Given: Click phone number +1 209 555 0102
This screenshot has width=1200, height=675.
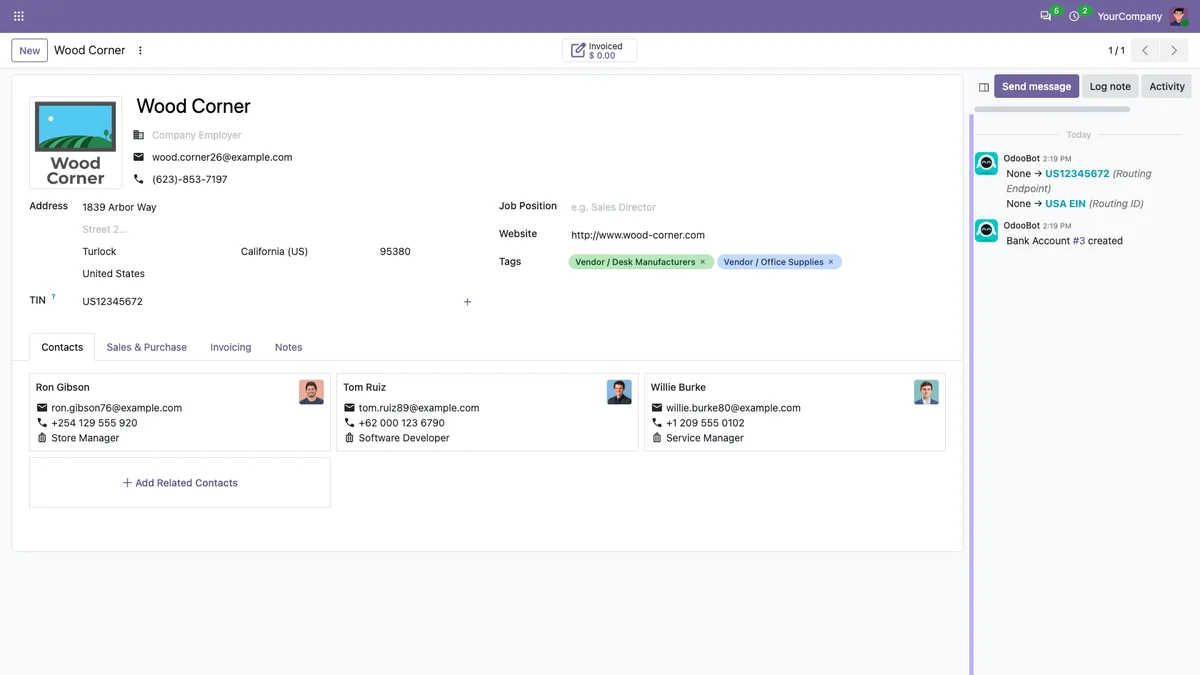Looking at the screenshot, I should (705, 423).
